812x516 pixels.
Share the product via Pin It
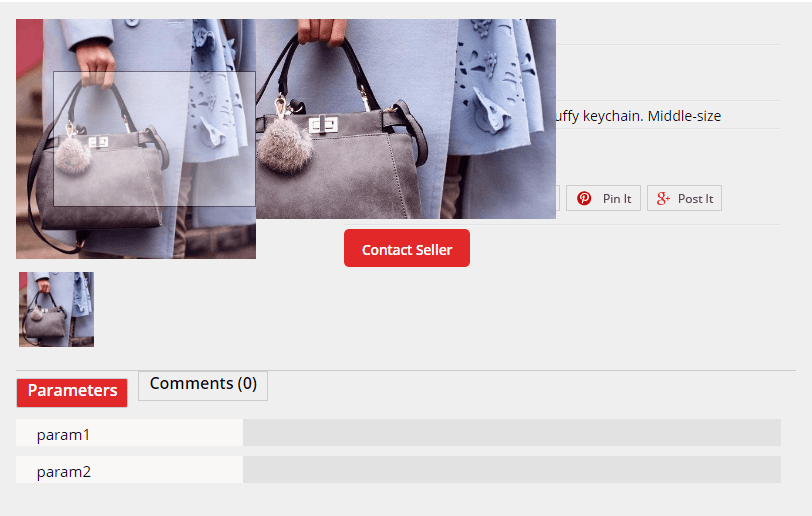603,198
